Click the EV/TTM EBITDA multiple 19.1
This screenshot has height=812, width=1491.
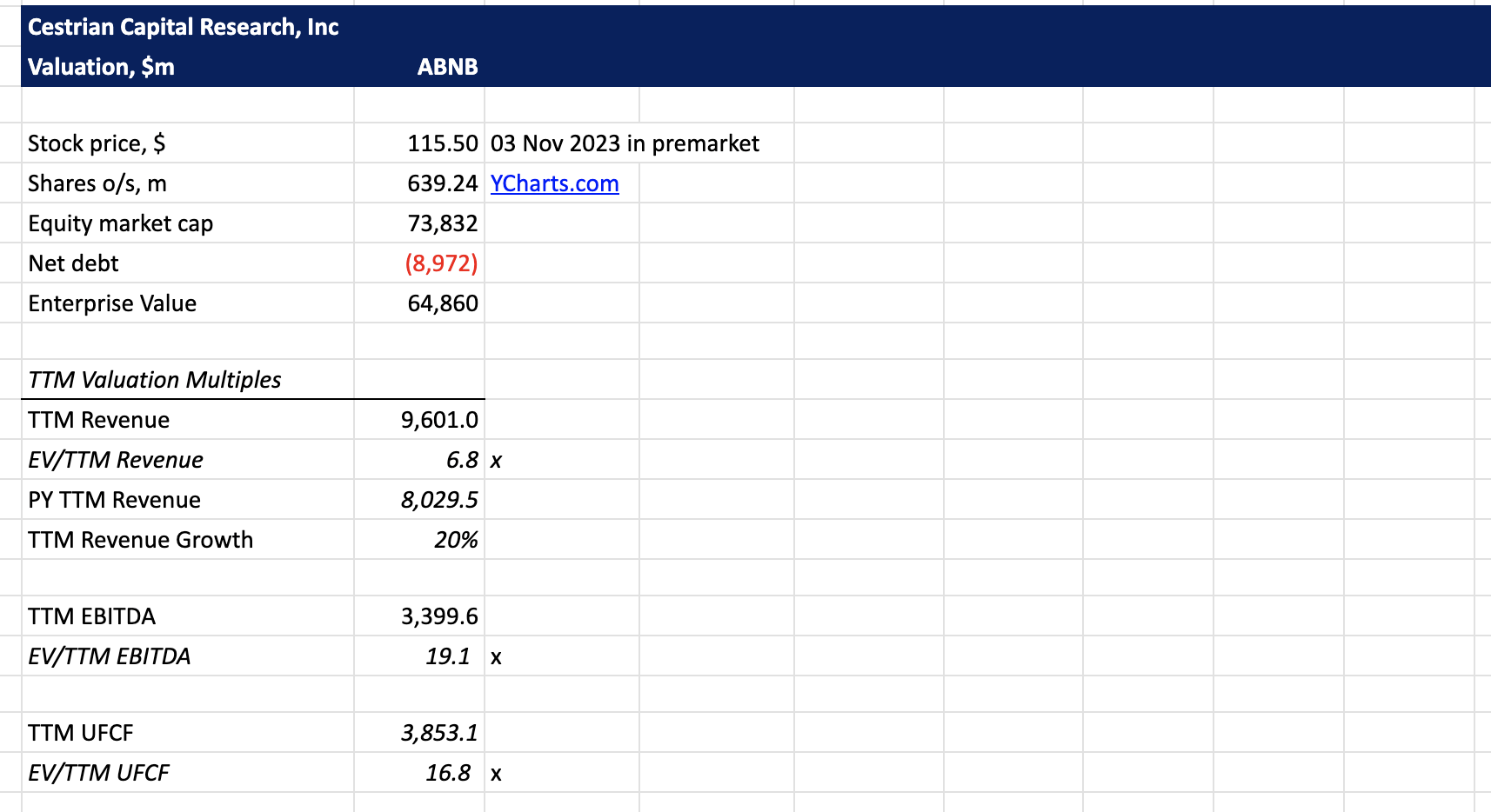tap(447, 656)
